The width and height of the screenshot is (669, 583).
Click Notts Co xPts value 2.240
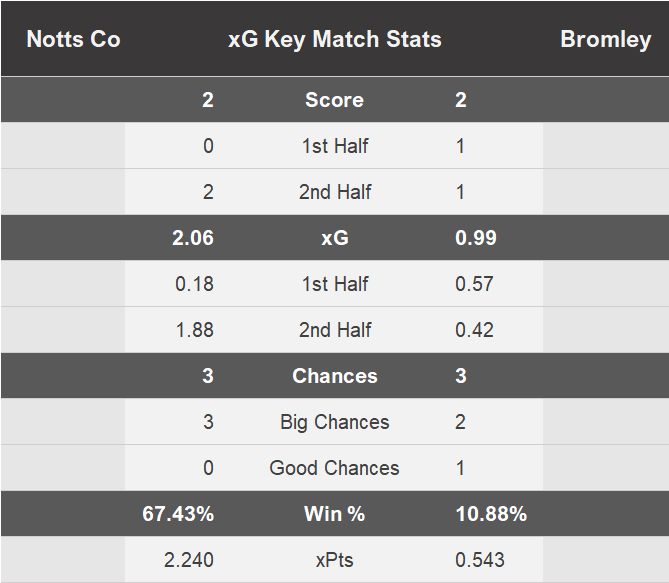pyautogui.click(x=188, y=560)
